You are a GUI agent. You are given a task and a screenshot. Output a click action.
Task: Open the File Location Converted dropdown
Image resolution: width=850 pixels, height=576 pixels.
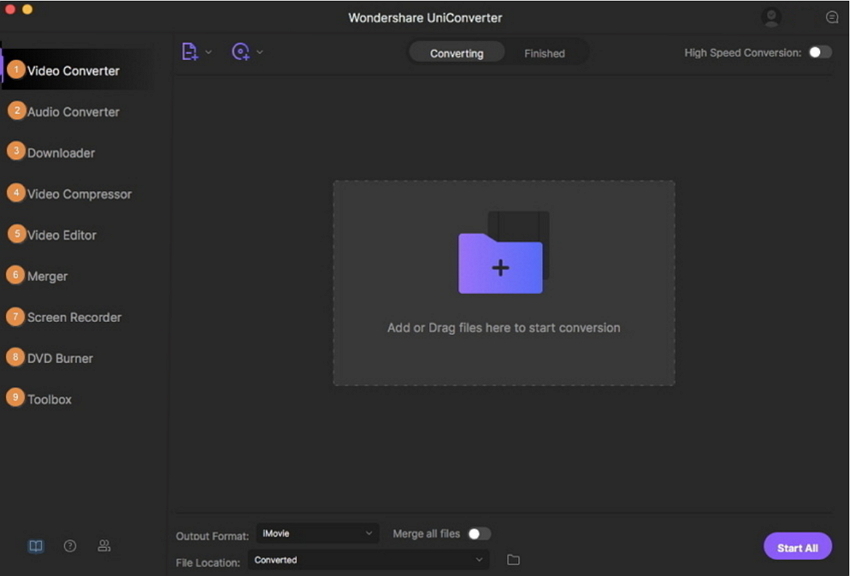click(368, 560)
